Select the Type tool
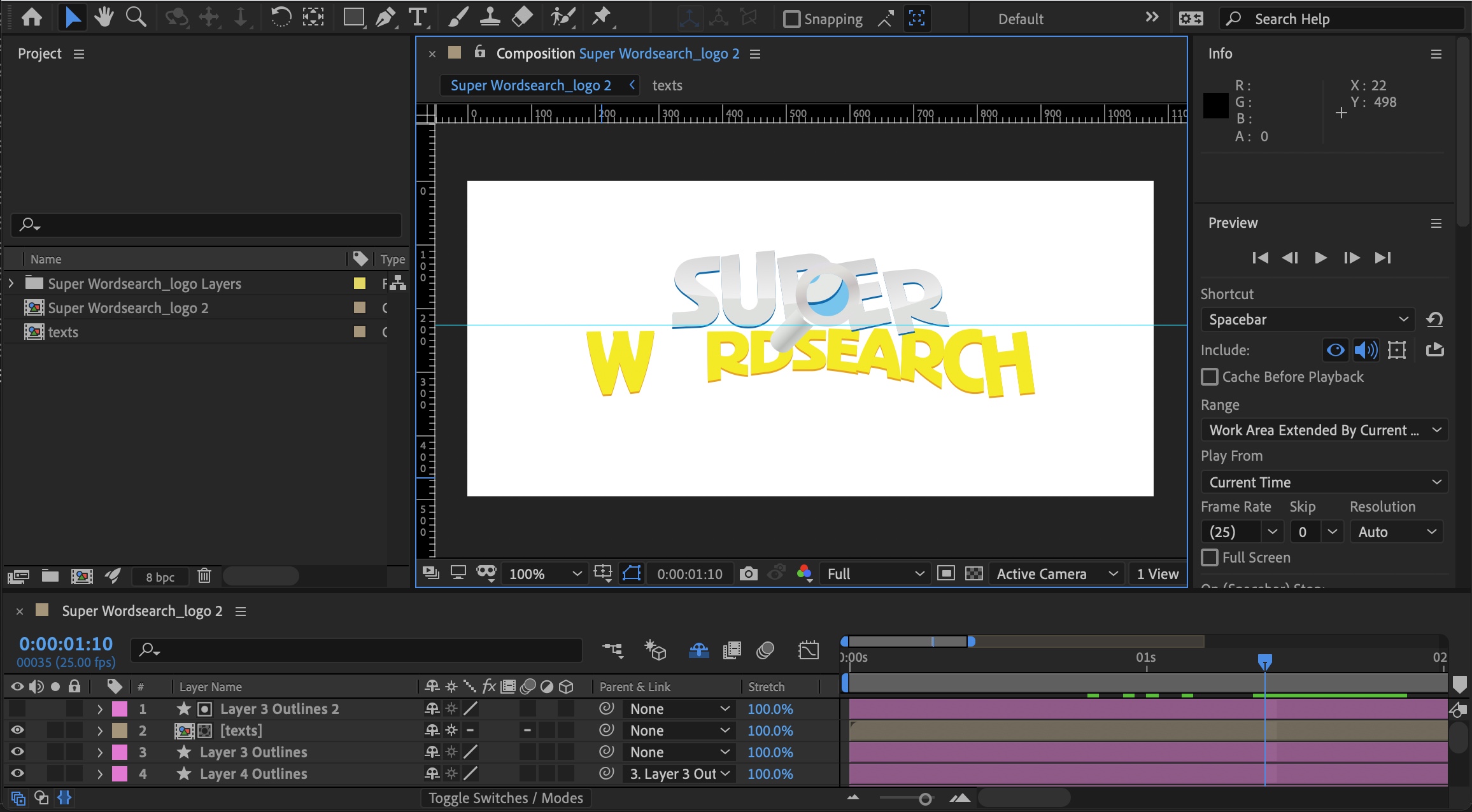This screenshot has height=812, width=1472. pyautogui.click(x=418, y=17)
